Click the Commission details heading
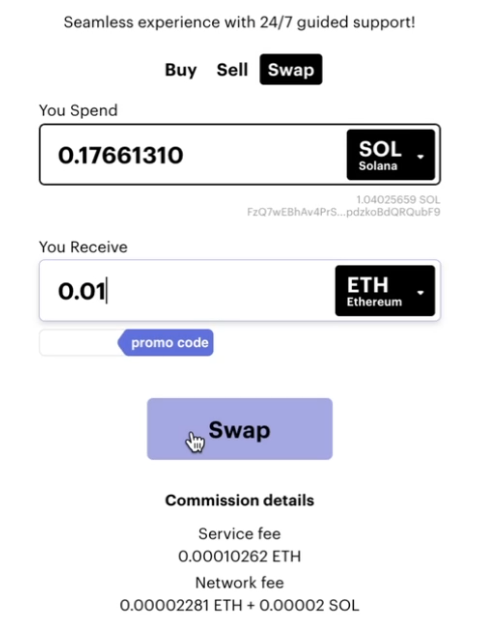 coord(240,500)
